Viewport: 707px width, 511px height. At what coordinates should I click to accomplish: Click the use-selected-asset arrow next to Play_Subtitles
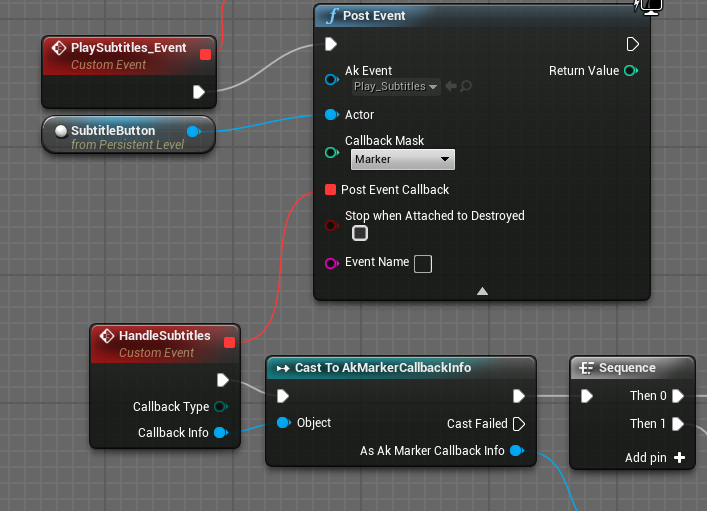click(451, 87)
